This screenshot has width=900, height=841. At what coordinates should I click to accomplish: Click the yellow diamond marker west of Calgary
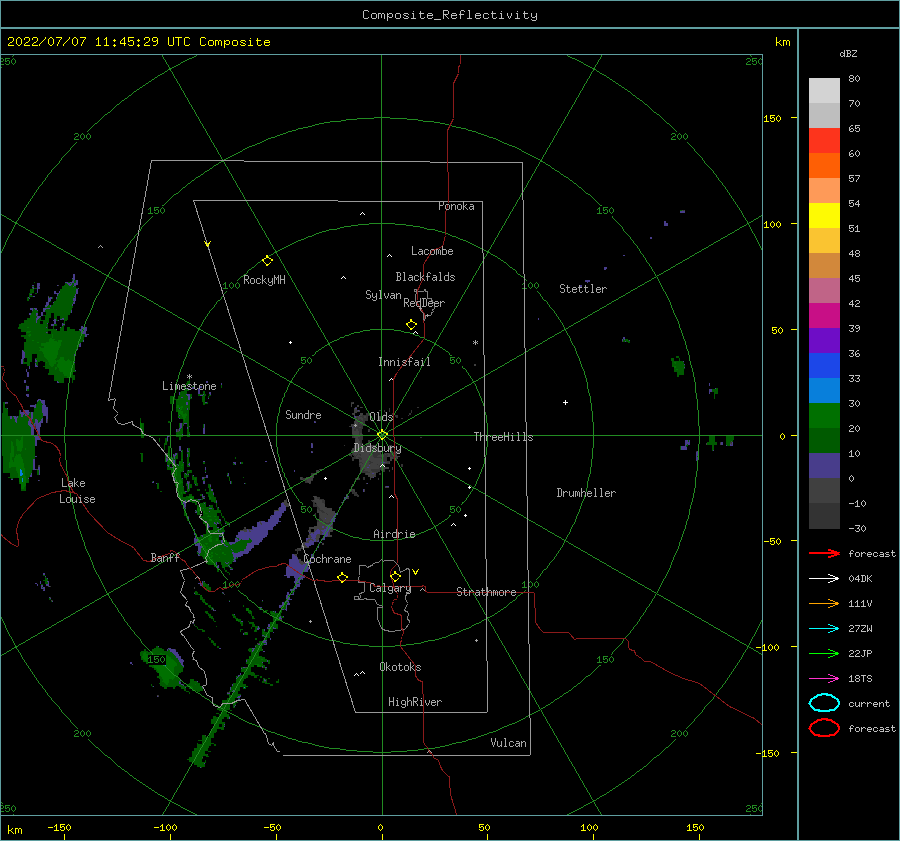[343, 577]
